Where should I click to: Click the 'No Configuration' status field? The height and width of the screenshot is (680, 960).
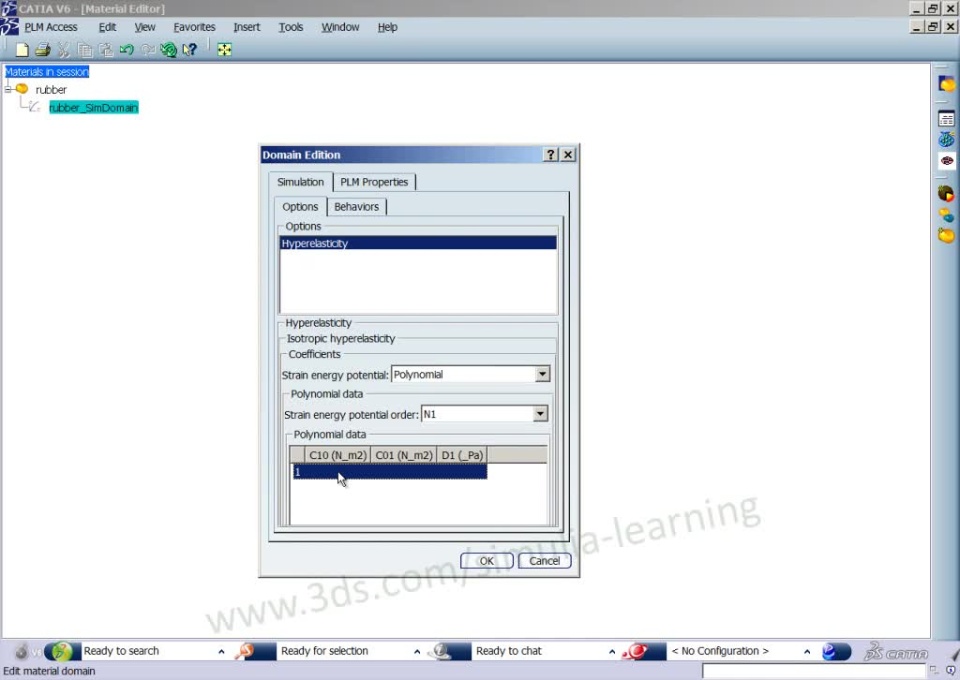pyautogui.click(x=732, y=651)
